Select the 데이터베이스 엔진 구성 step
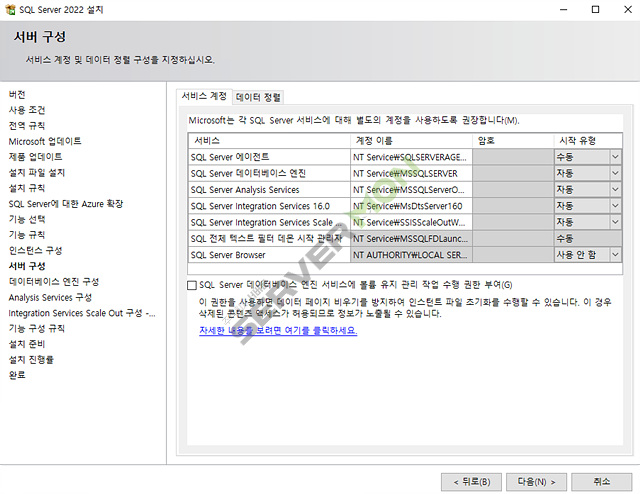Image resolution: width=640 pixels, height=494 pixels. pos(54,282)
